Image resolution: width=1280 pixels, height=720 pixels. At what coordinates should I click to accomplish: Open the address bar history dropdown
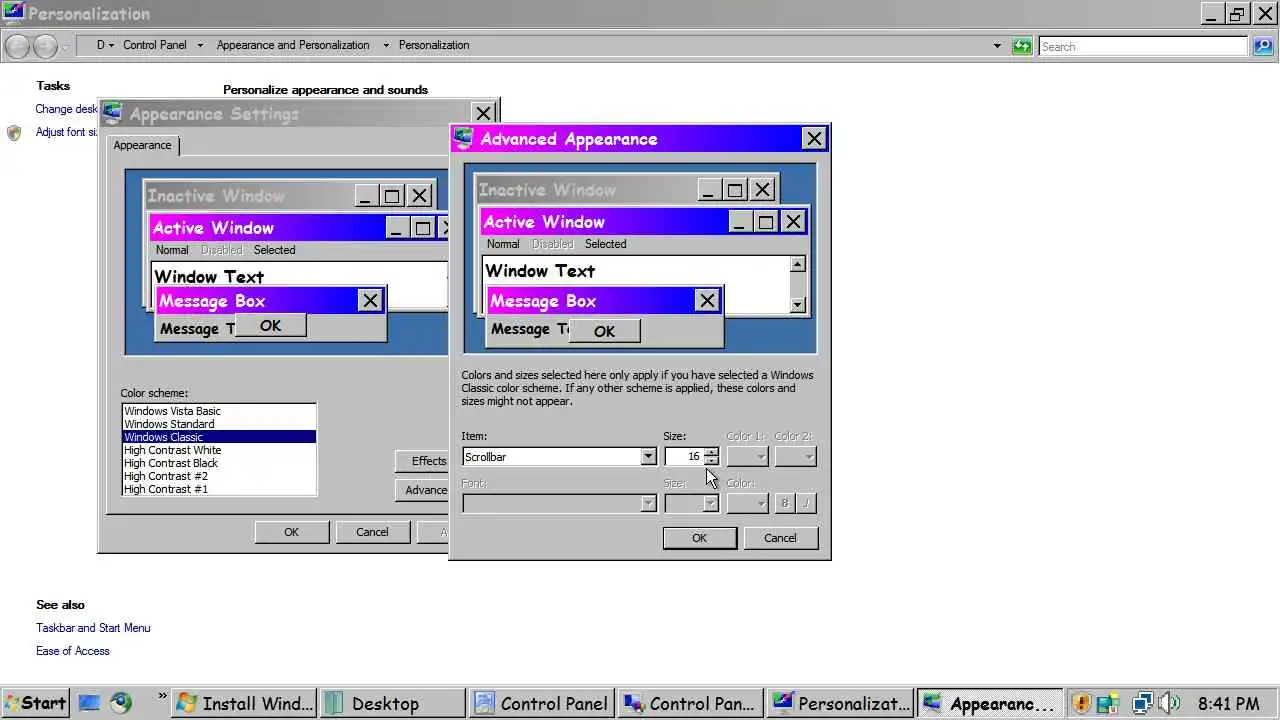point(997,46)
